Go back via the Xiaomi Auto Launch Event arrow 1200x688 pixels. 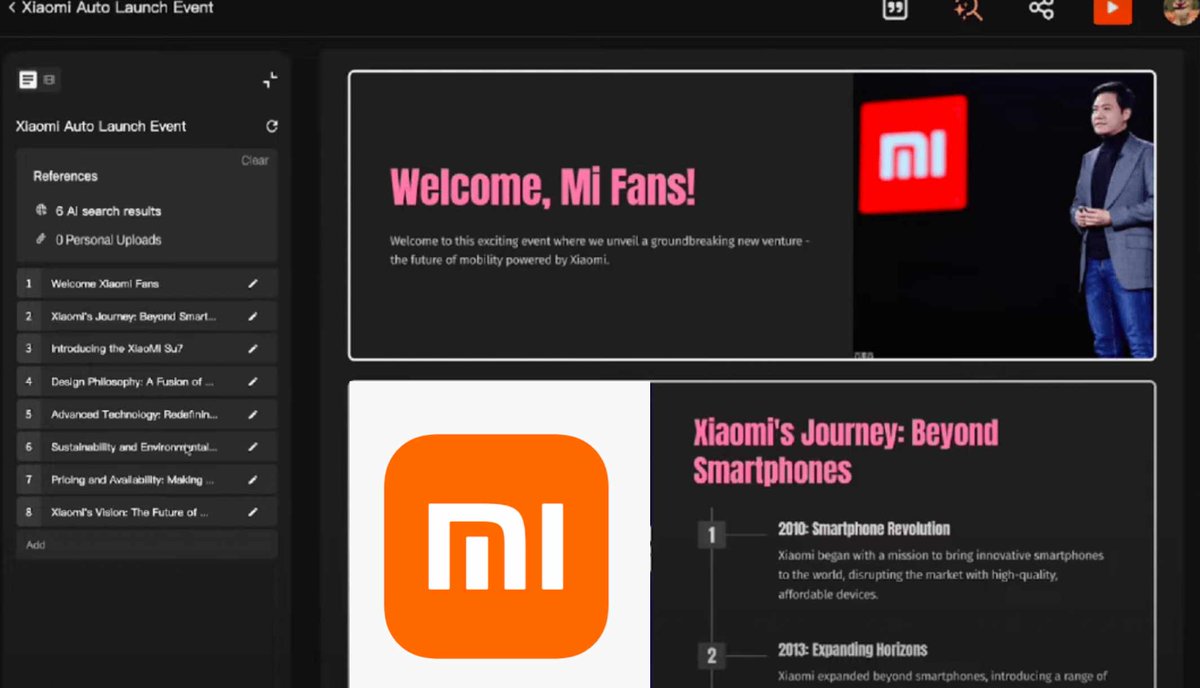click(x=11, y=8)
